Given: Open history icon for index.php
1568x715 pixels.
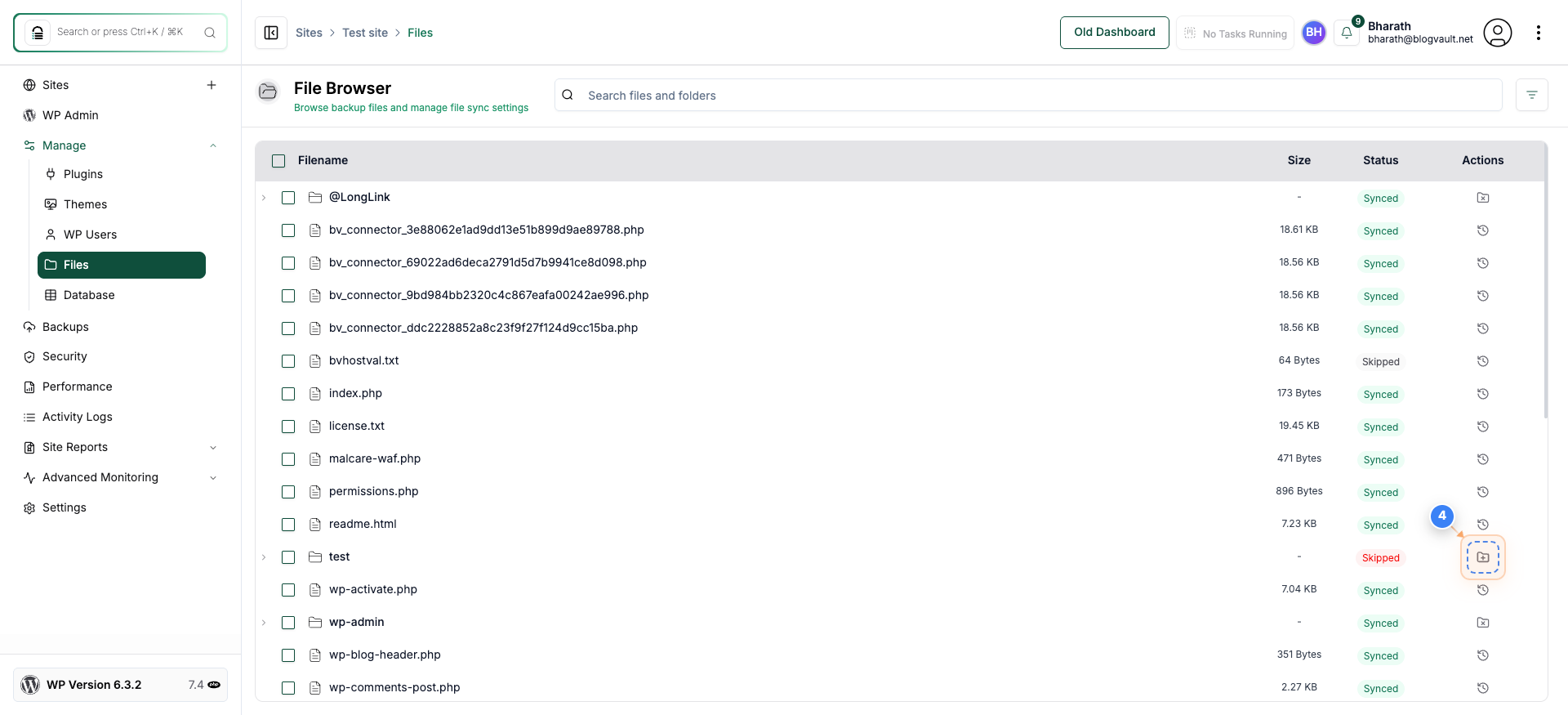Looking at the screenshot, I should click(1483, 394).
